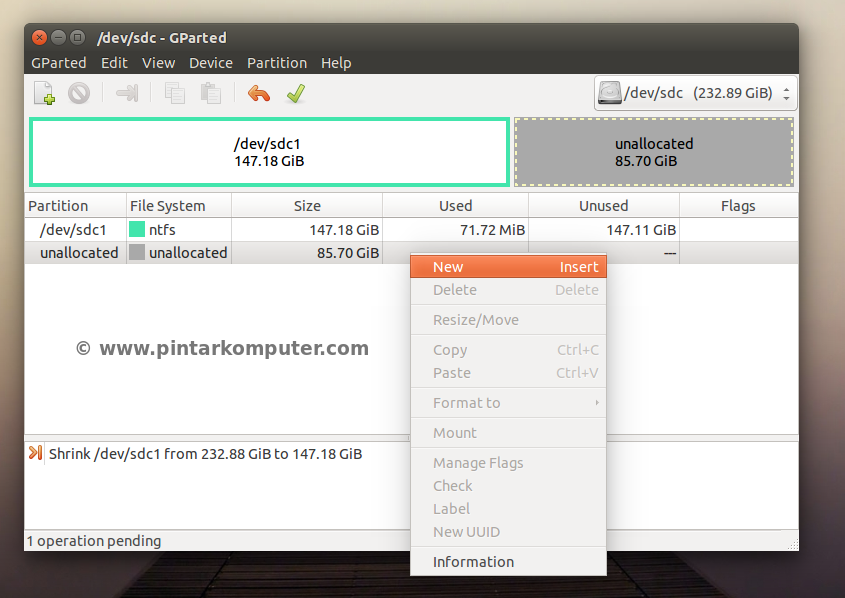845x598 pixels.
Task: Grab the window corner resize grip
Action: pyautogui.click(x=792, y=544)
